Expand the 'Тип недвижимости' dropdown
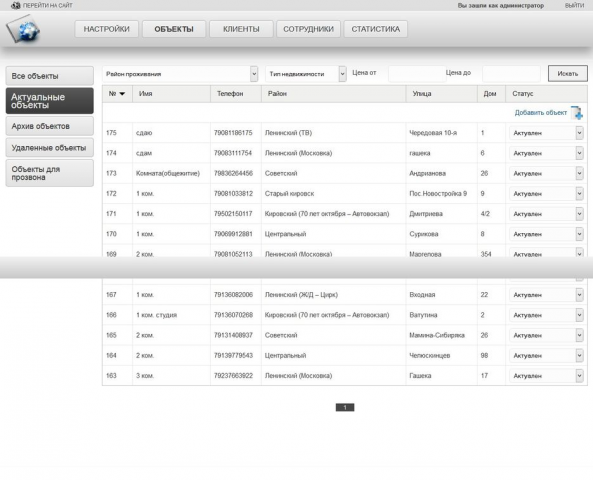 pyautogui.click(x=306, y=74)
